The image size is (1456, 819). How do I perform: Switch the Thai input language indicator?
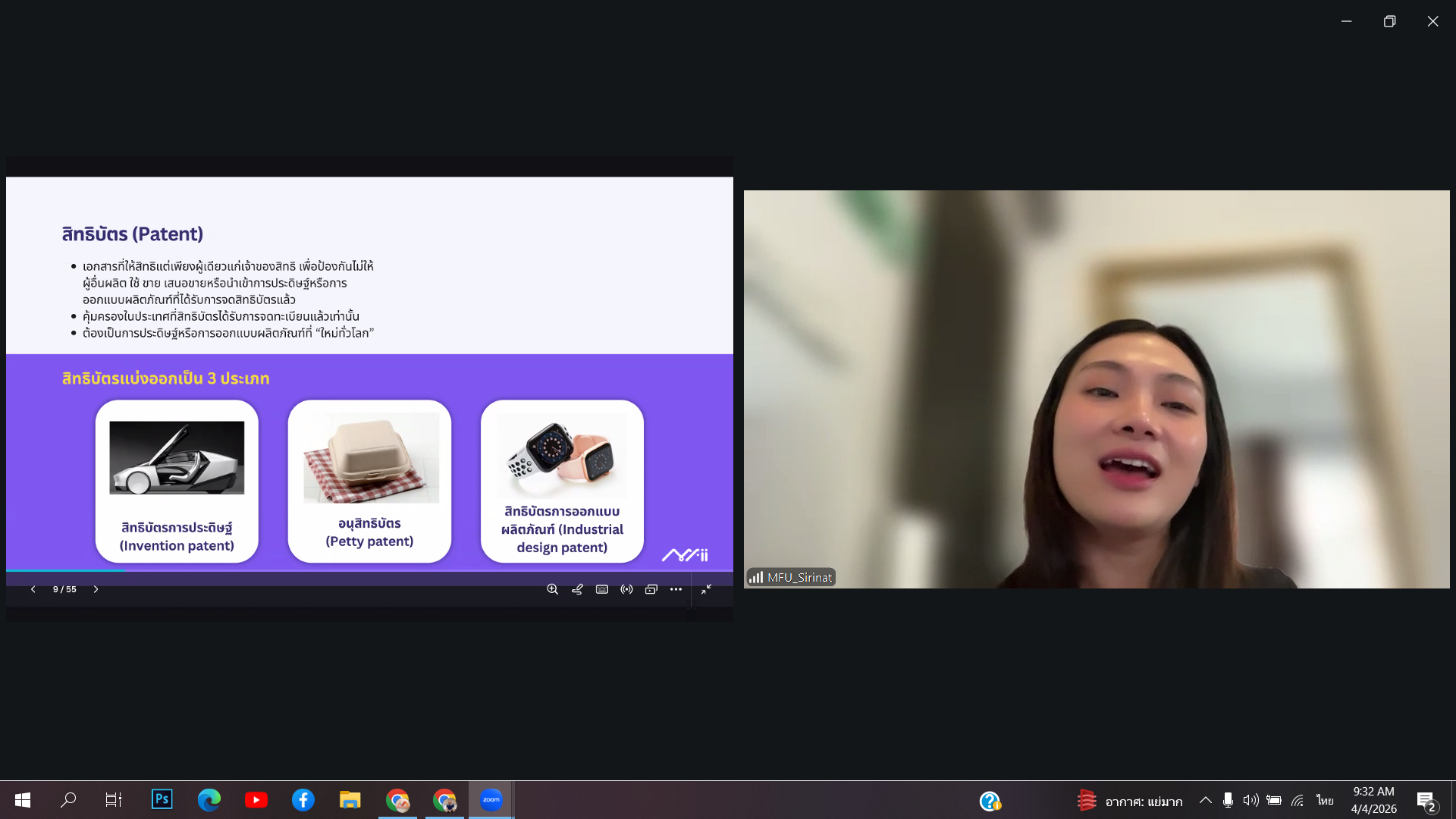point(1325,800)
